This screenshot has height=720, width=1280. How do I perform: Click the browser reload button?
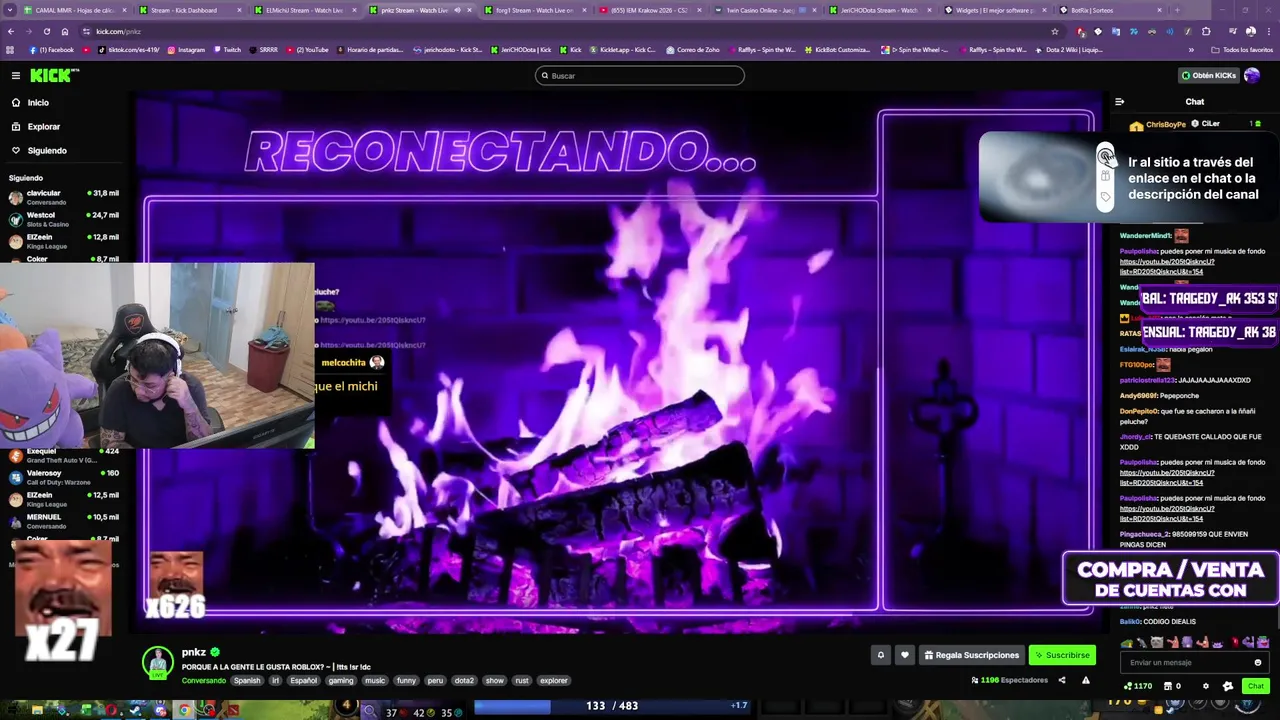pos(47,31)
